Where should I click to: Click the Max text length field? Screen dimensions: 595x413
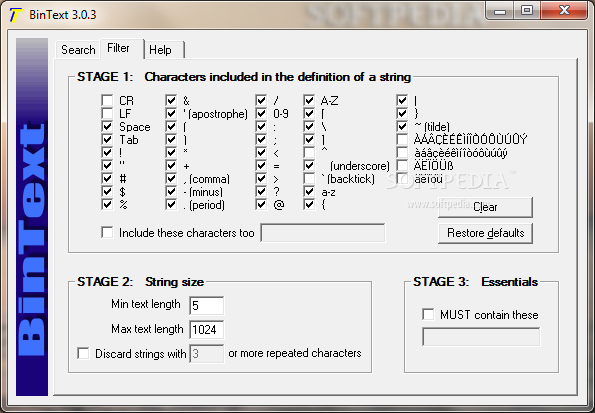(206, 329)
